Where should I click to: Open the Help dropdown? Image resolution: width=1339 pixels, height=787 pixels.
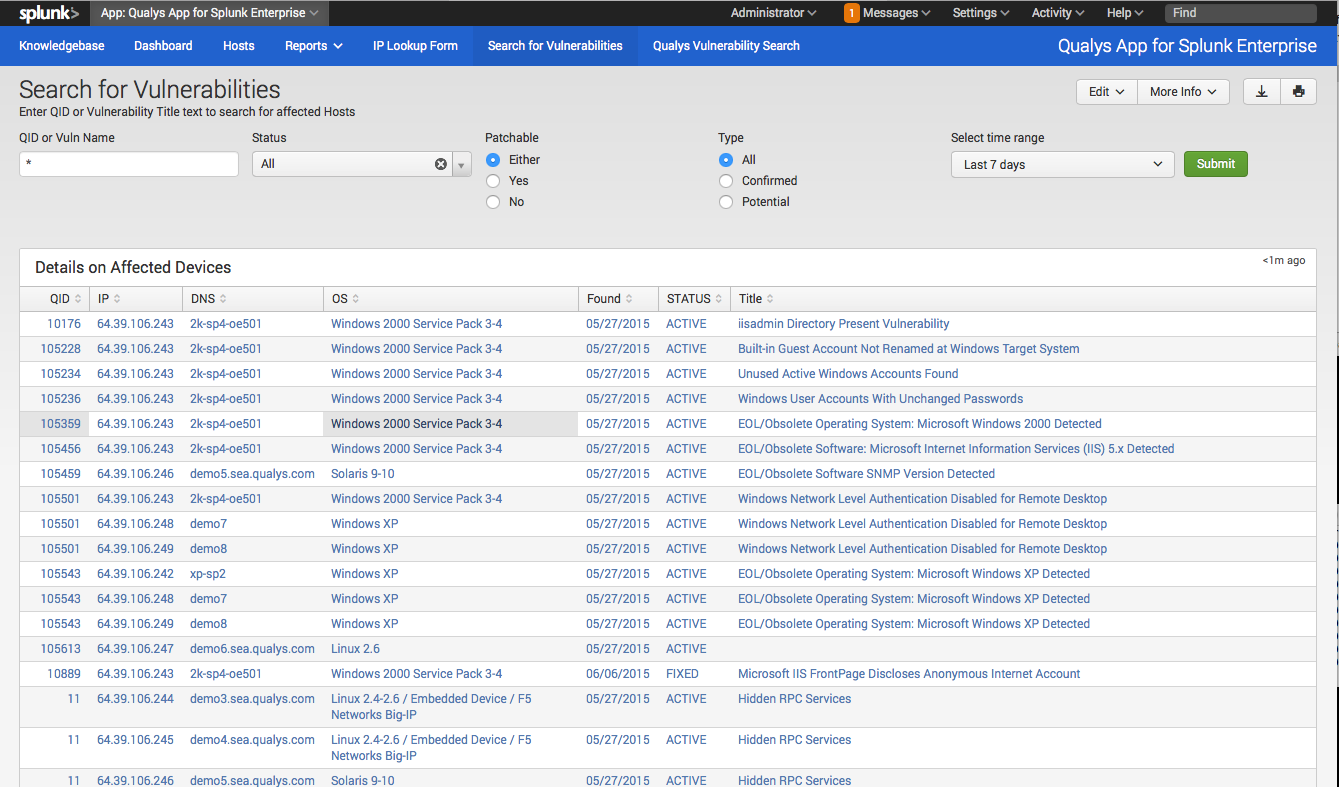(x=1125, y=13)
